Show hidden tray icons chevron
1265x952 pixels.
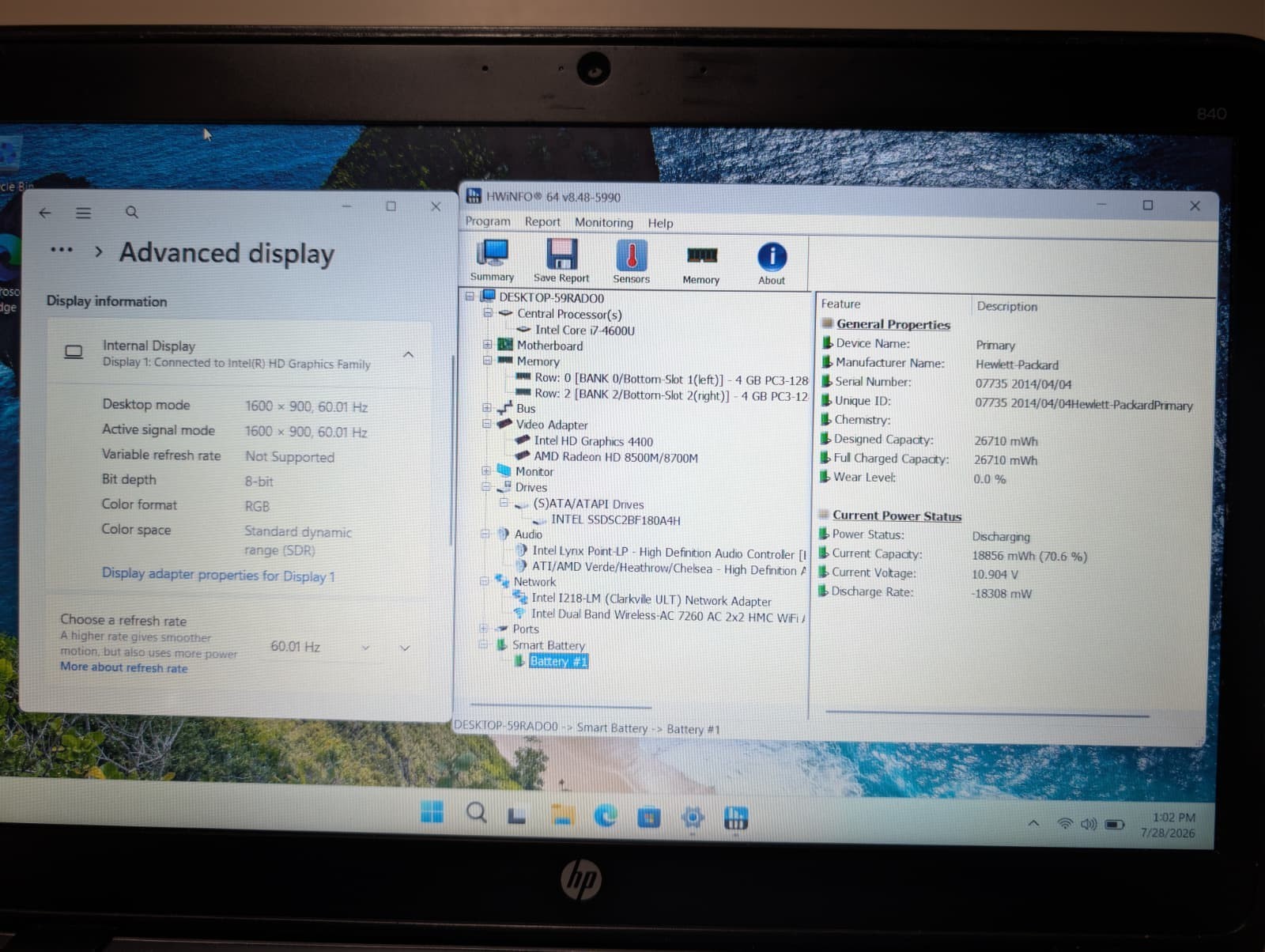pos(1033,823)
